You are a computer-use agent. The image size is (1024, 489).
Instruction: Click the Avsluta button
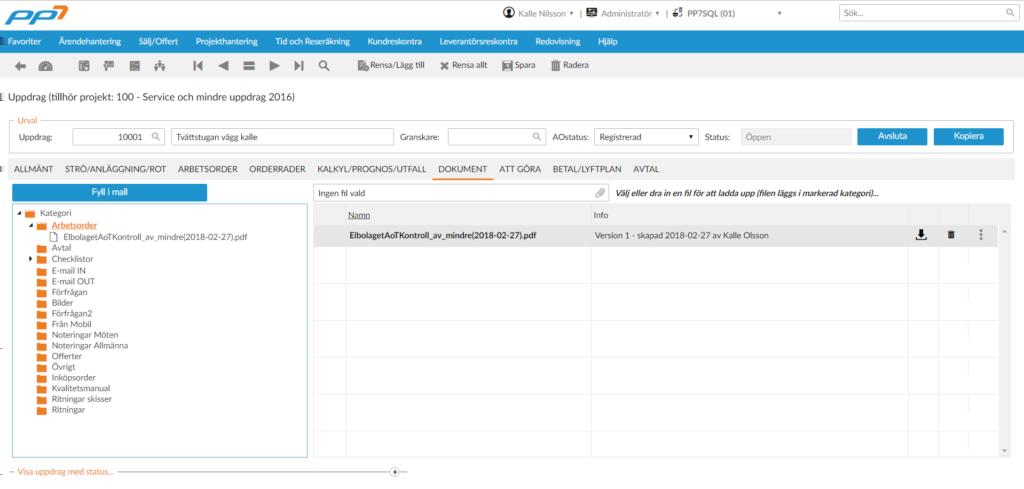point(891,136)
